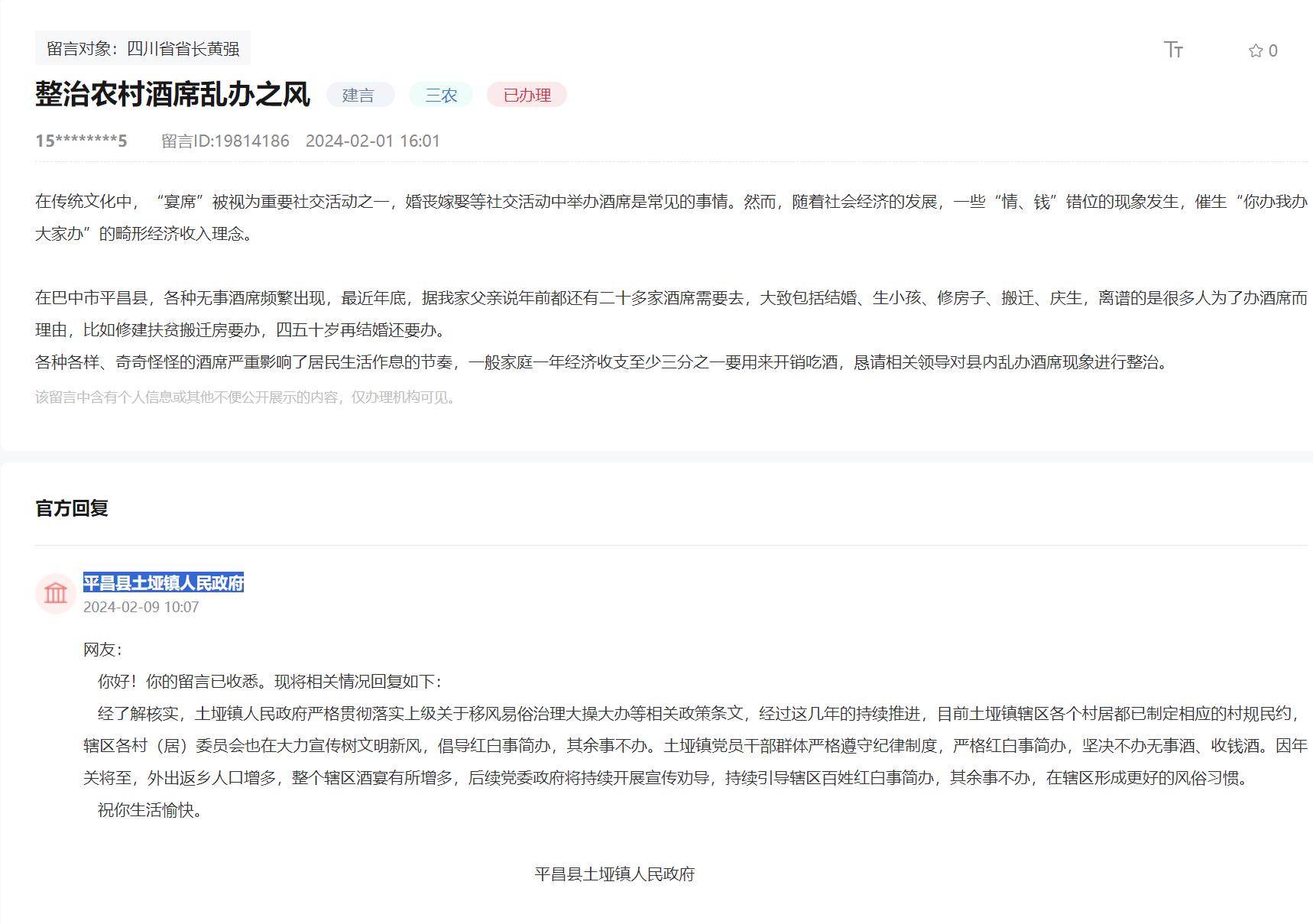Select the 三农 category tag
Image resolution: width=1313 pixels, height=924 pixels.
coord(441,95)
